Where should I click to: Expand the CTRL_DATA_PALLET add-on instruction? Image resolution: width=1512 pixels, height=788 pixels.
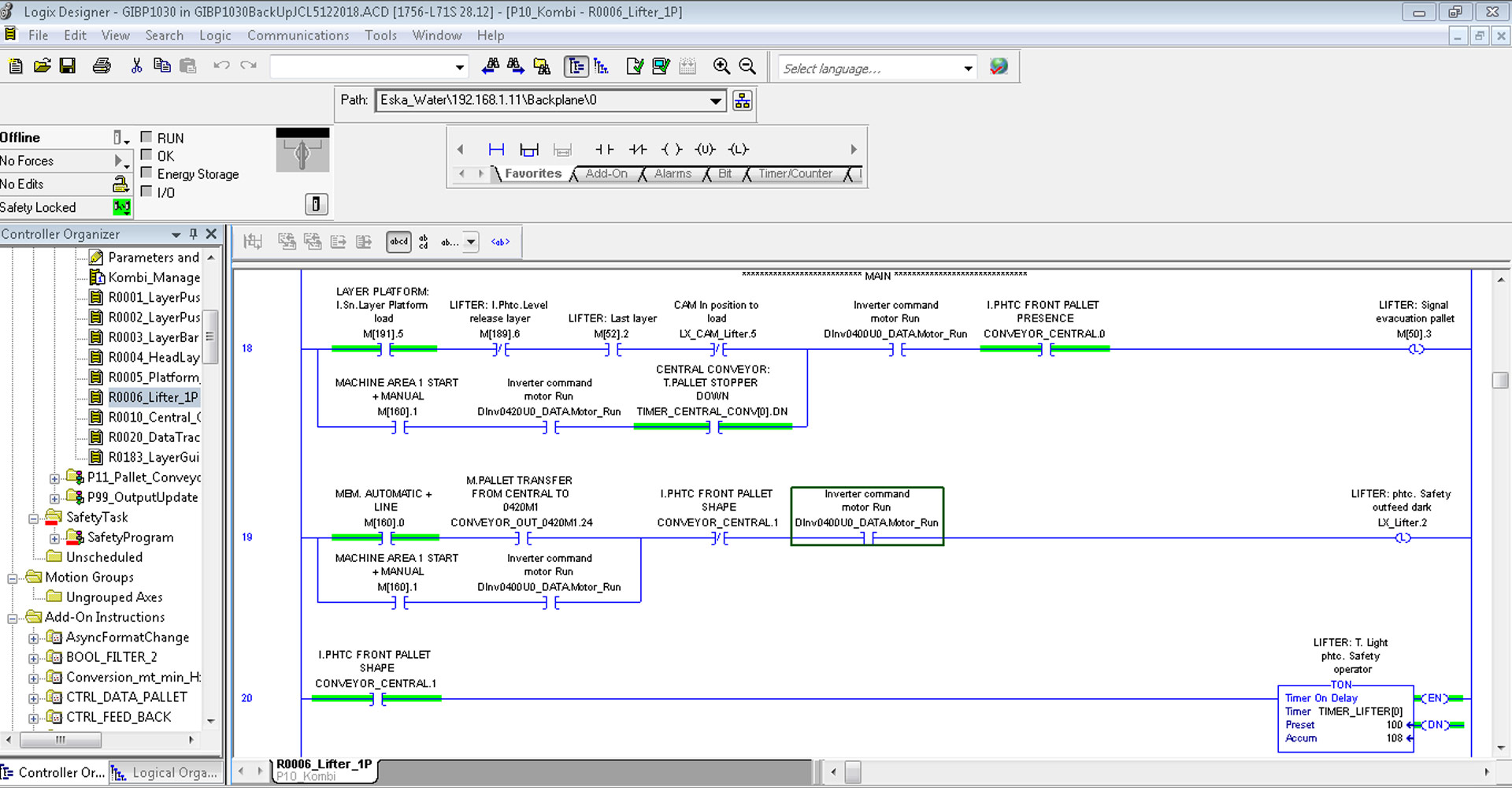33,698
